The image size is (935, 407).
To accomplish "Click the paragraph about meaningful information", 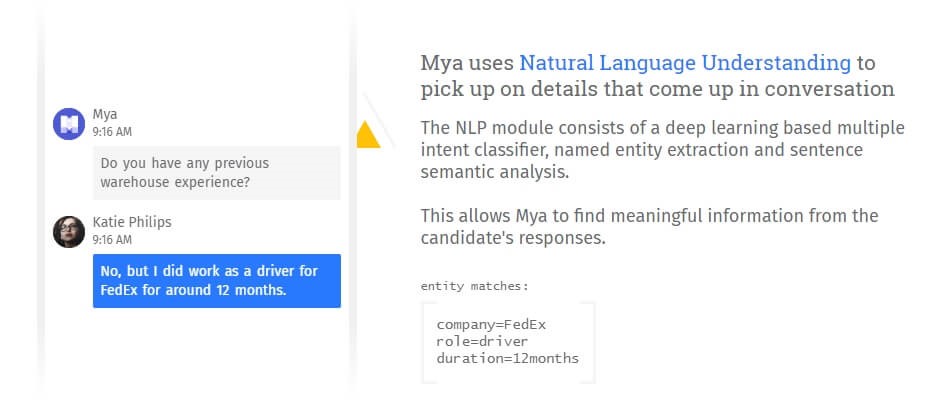I will coord(649,226).
